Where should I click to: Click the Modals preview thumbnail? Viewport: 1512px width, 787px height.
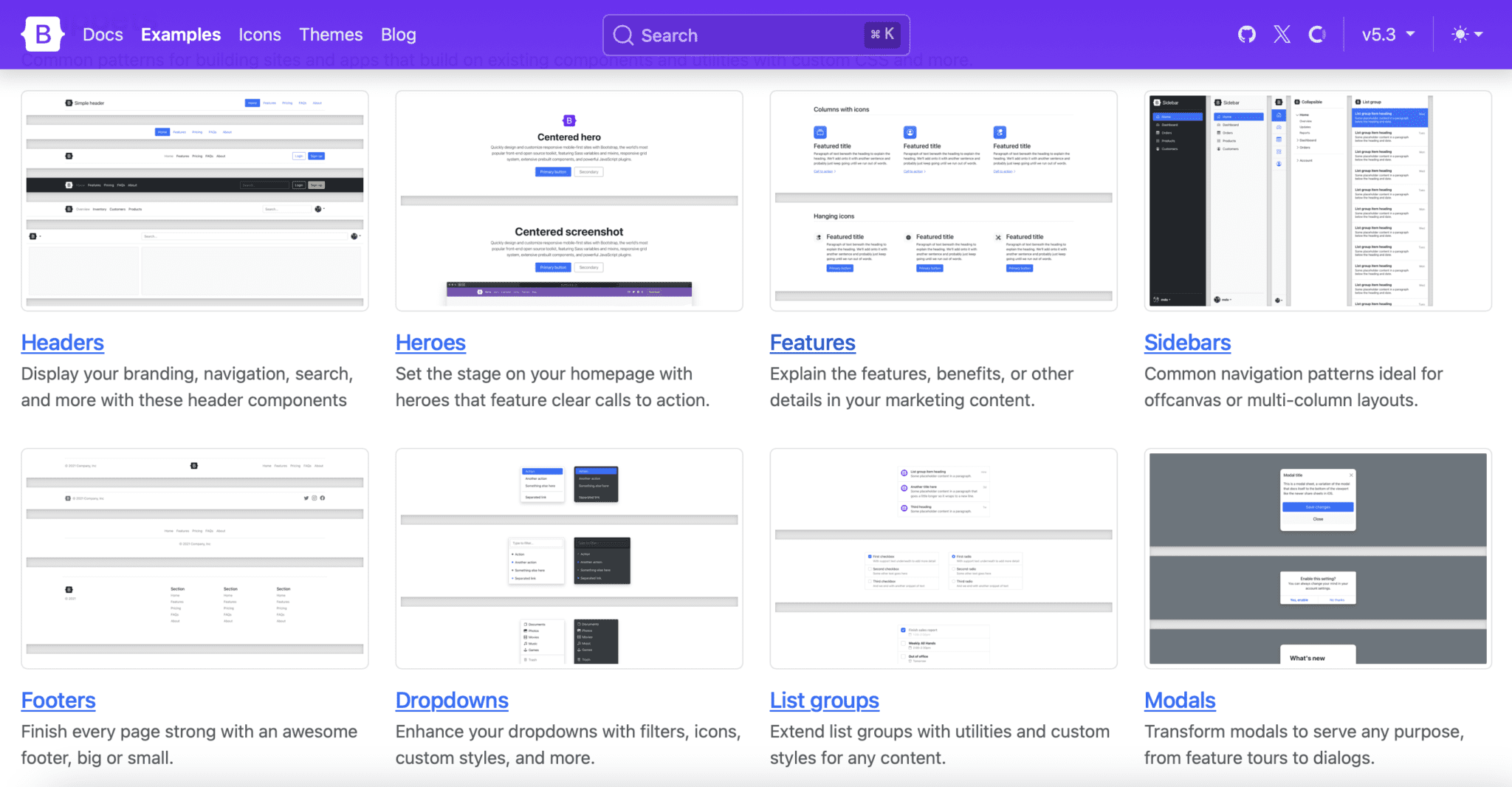[x=1319, y=558]
